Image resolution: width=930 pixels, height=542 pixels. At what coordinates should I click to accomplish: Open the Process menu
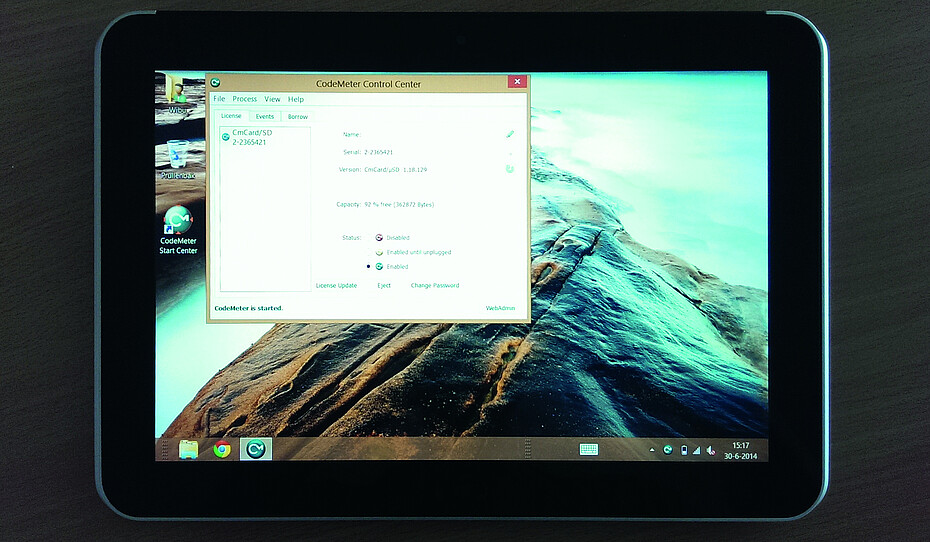(x=244, y=99)
